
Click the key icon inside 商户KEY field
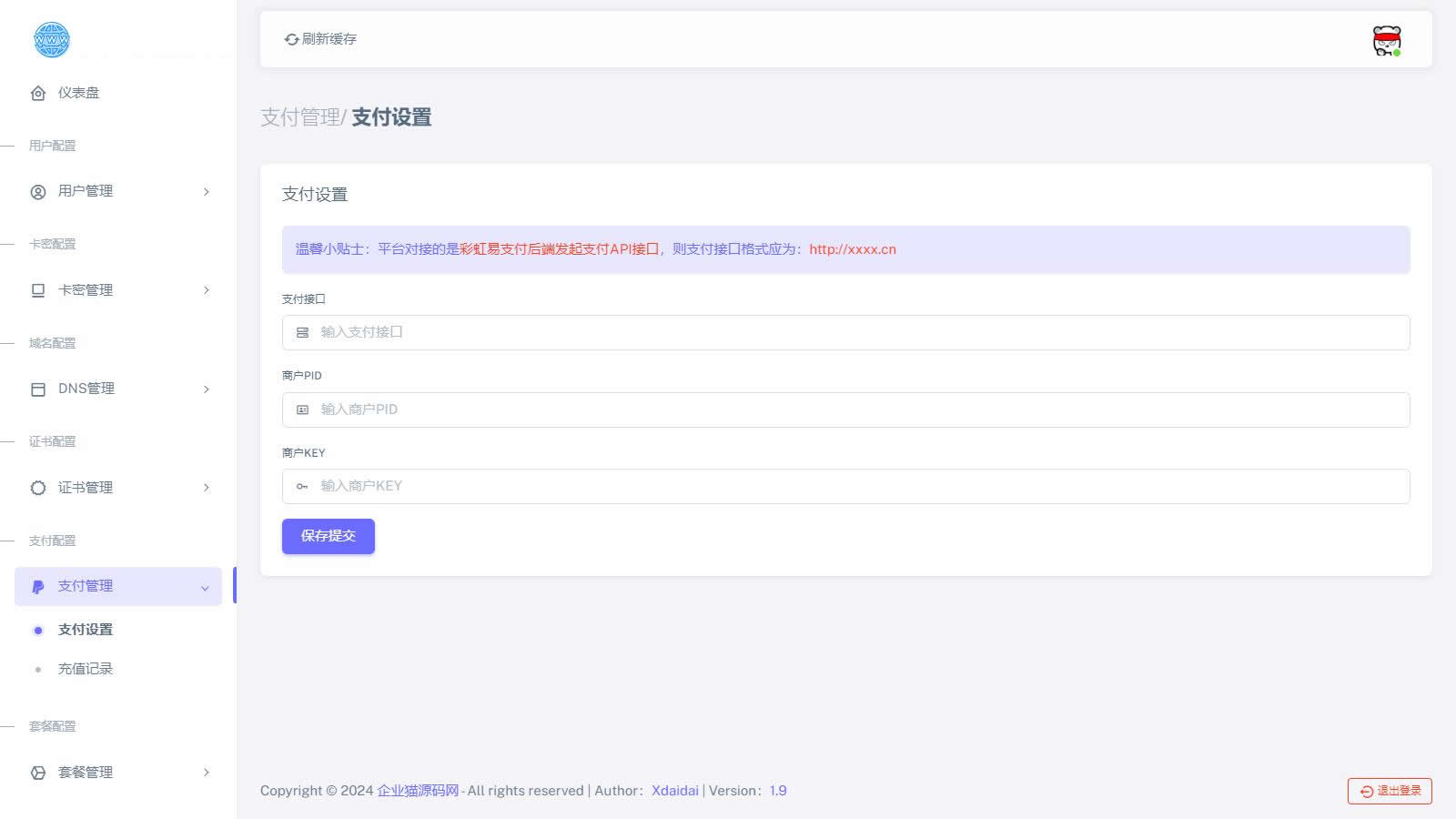pos(301,486)
